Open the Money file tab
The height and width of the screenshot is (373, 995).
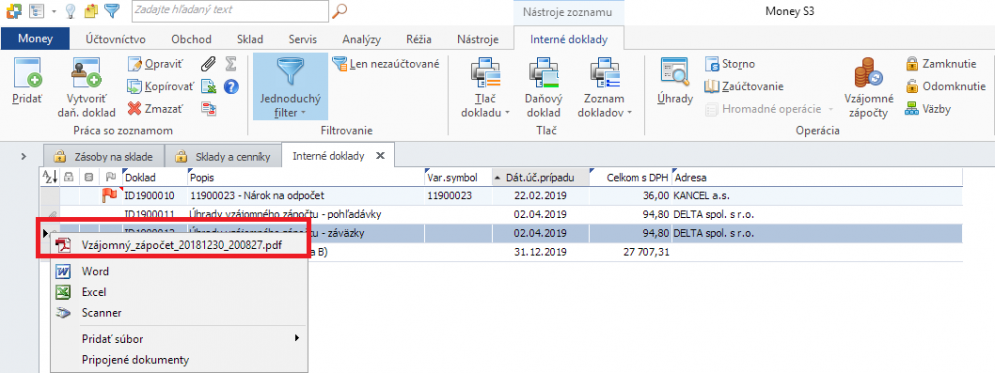coord(36,39)
